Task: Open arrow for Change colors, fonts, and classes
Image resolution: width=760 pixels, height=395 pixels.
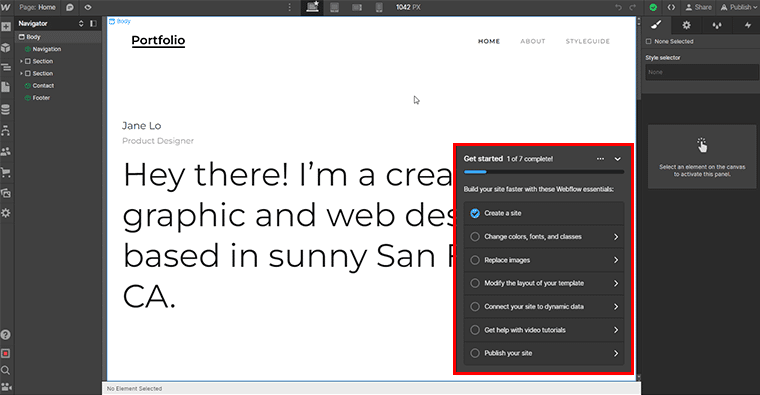Action: pyautogui.click(x=616, y=237)
